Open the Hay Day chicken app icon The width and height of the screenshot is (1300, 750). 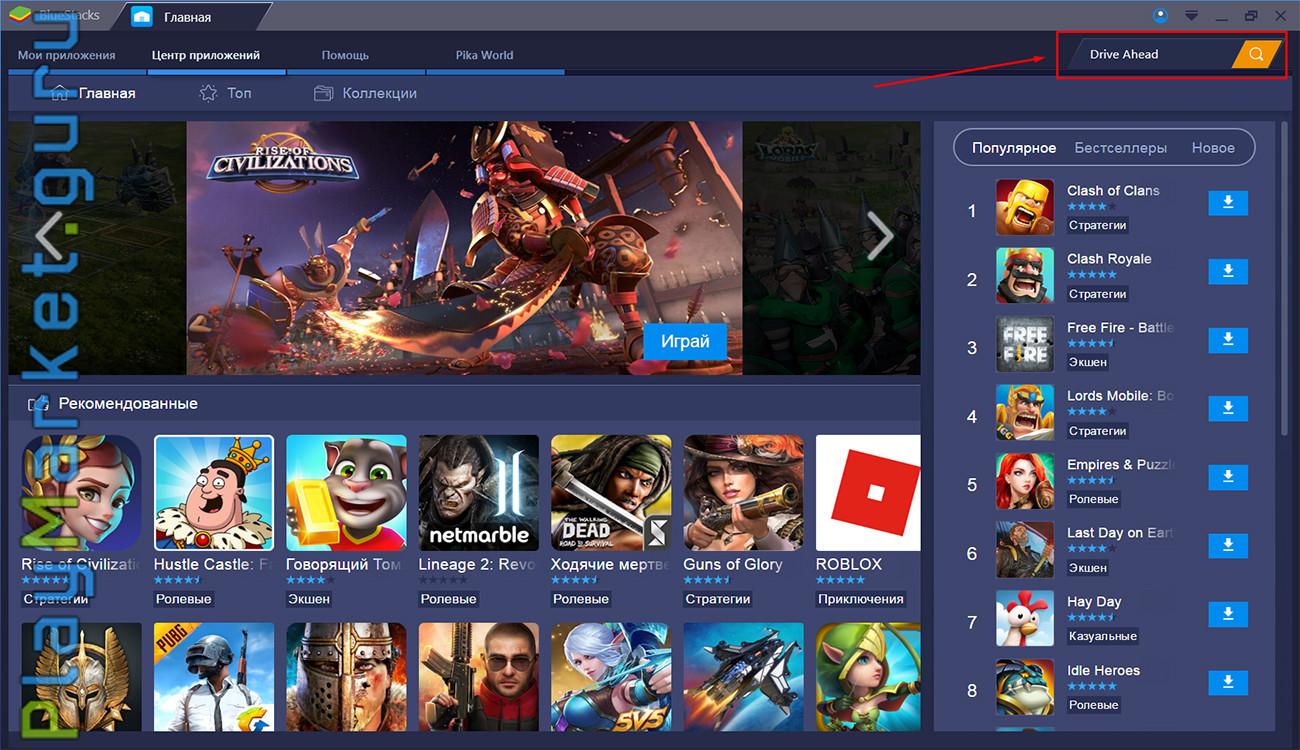[x=1025, y=619]
